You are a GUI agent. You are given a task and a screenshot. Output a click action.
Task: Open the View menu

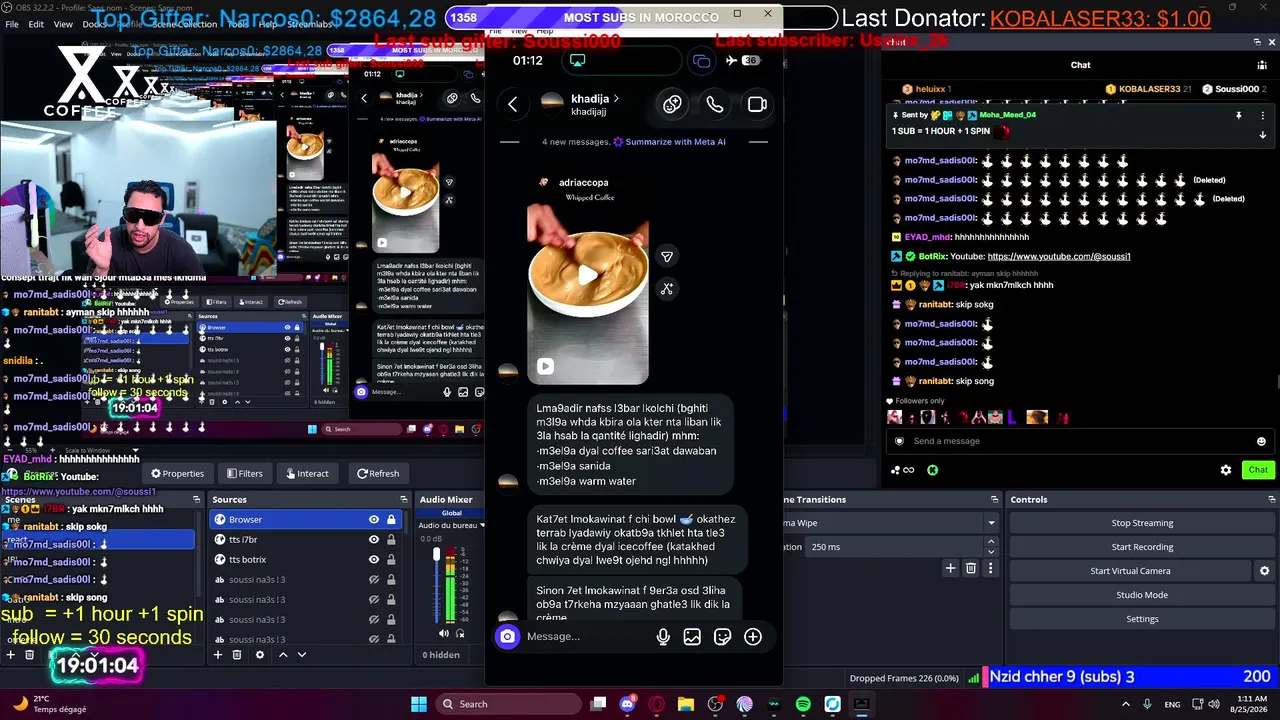point(63,24)
